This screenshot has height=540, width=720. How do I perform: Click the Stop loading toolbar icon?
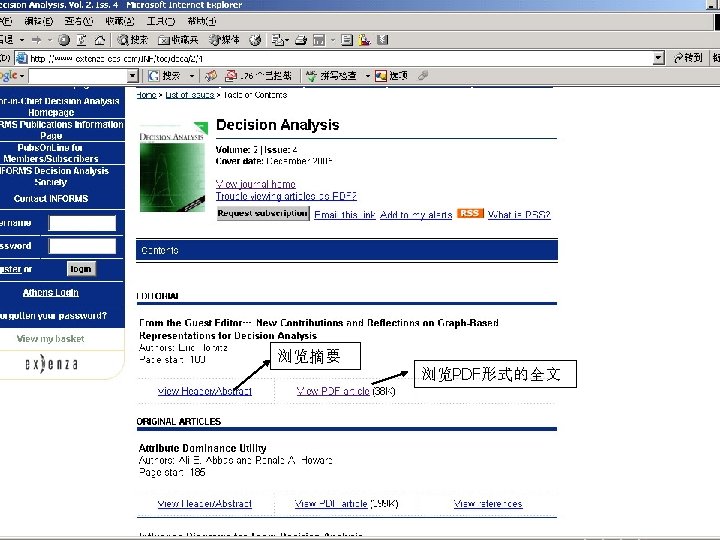tap(64, 40)
